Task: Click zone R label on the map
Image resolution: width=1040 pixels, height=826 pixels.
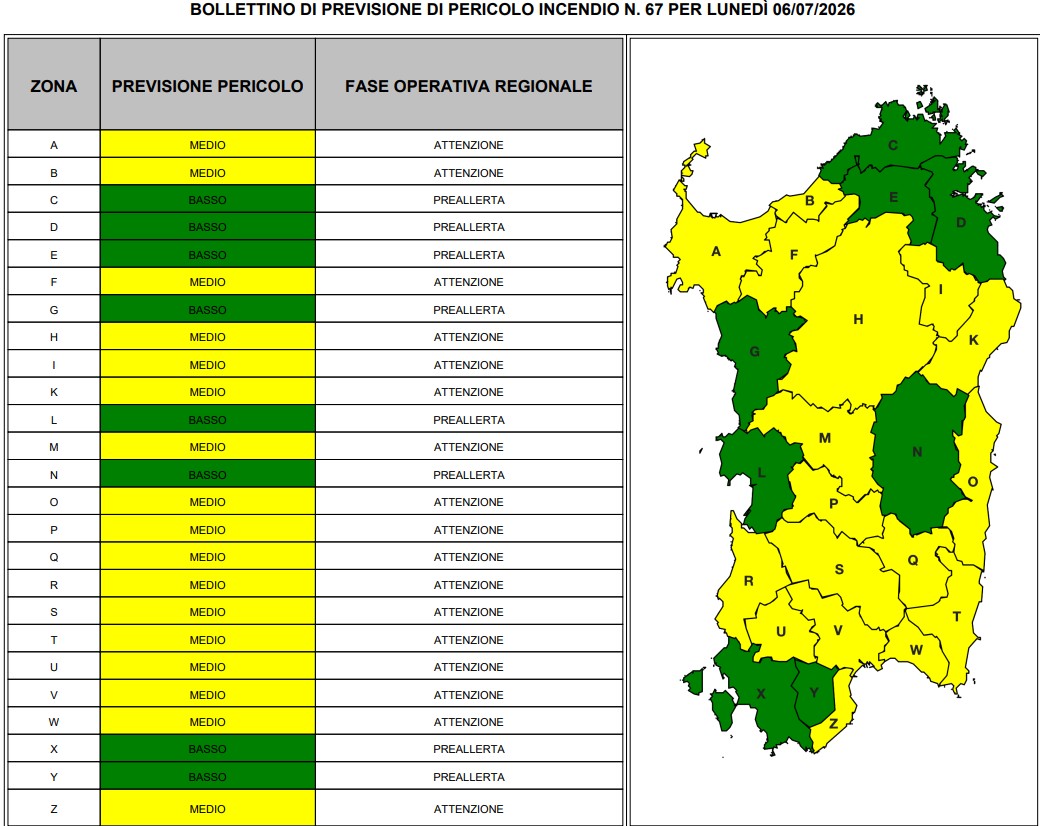Action: [748, 581]
